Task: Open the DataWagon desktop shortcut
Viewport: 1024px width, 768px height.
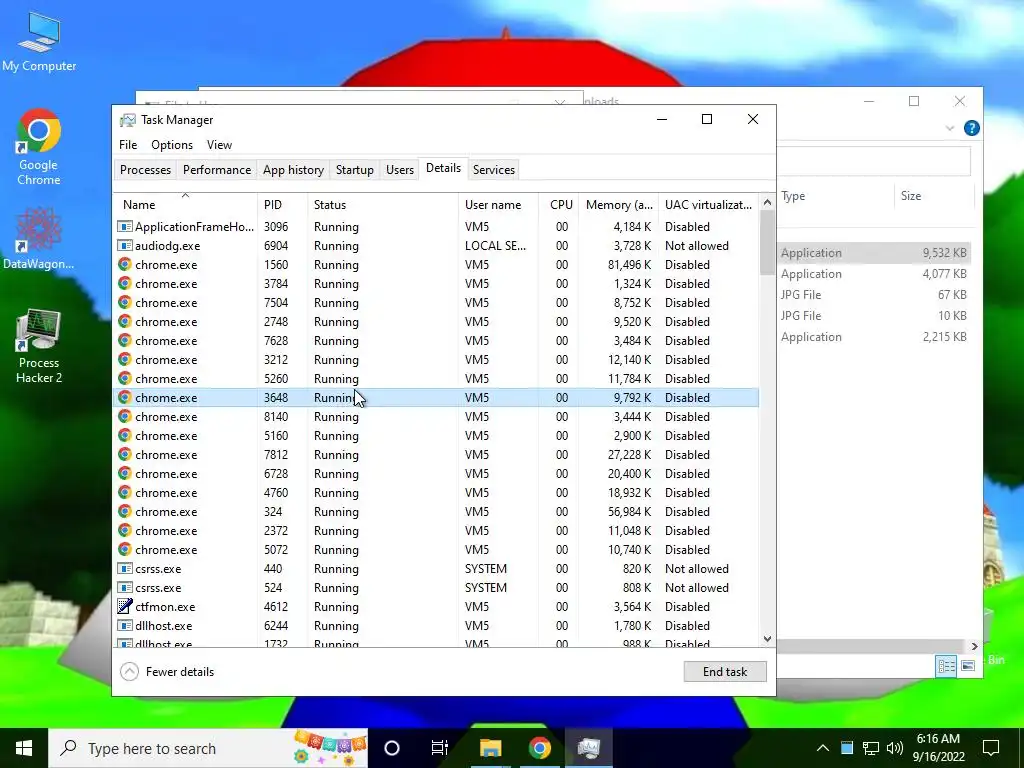Action: (39, 236)
